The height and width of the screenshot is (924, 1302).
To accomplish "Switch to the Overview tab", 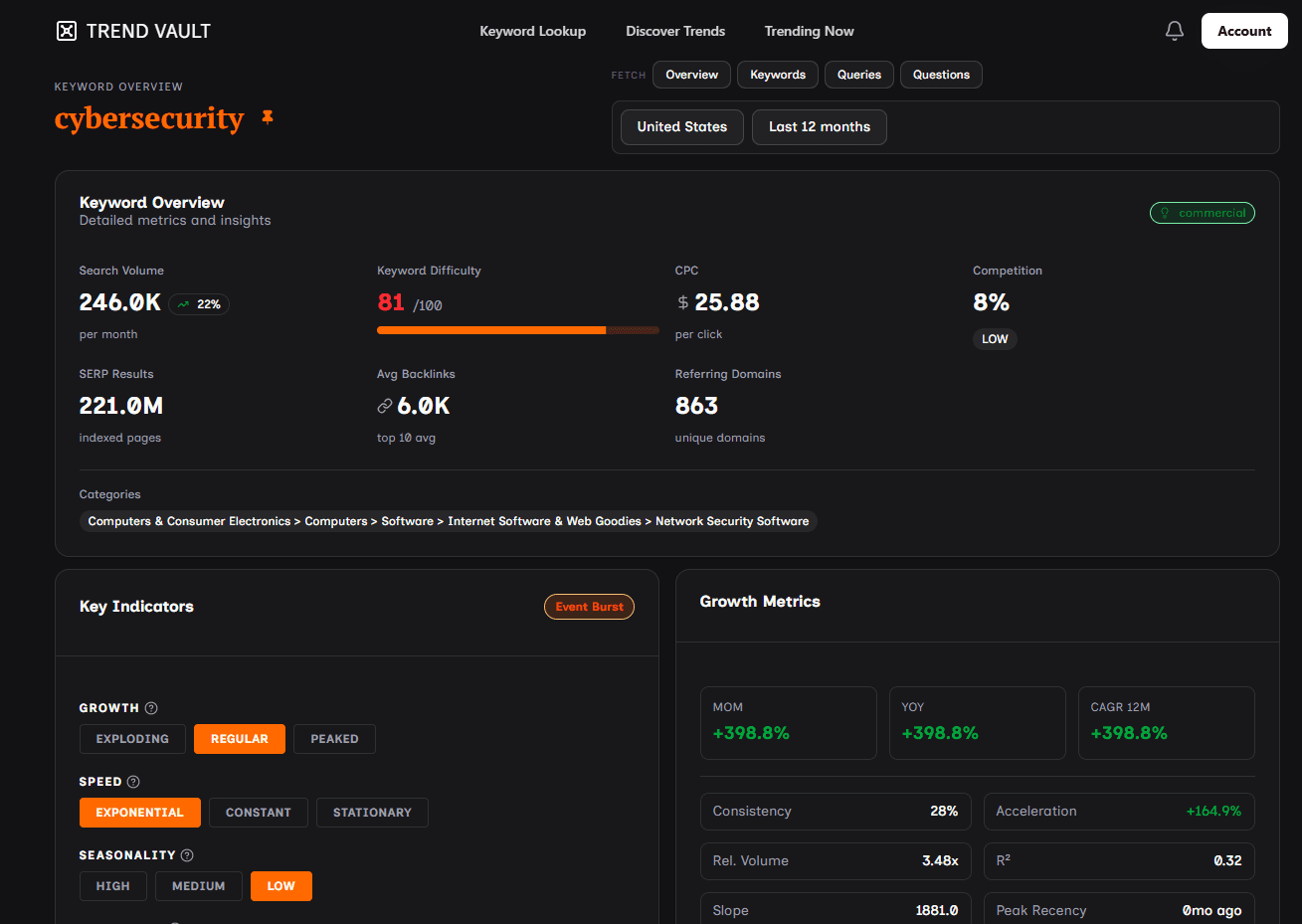I will pos(692,75).
